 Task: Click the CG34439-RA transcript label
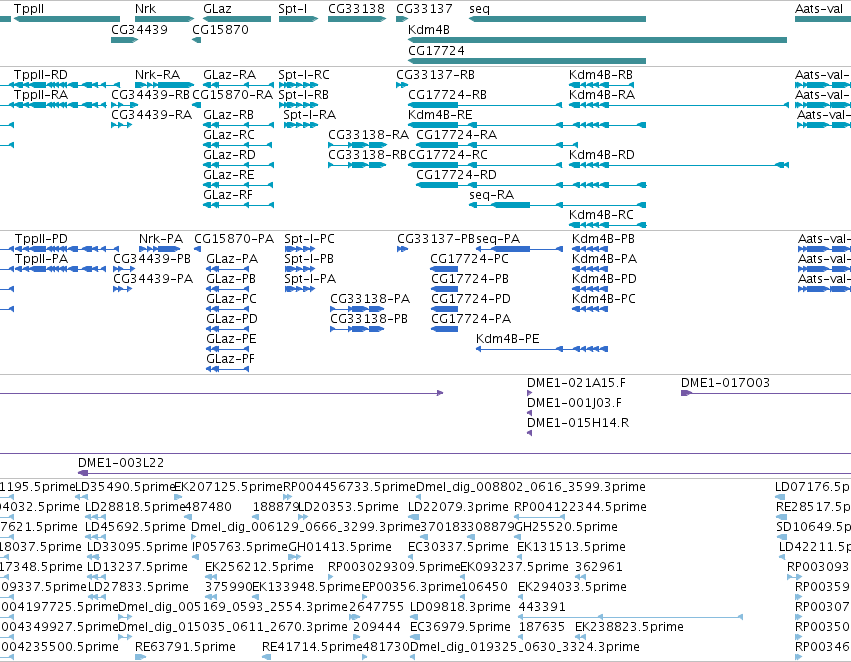[151, 114]
